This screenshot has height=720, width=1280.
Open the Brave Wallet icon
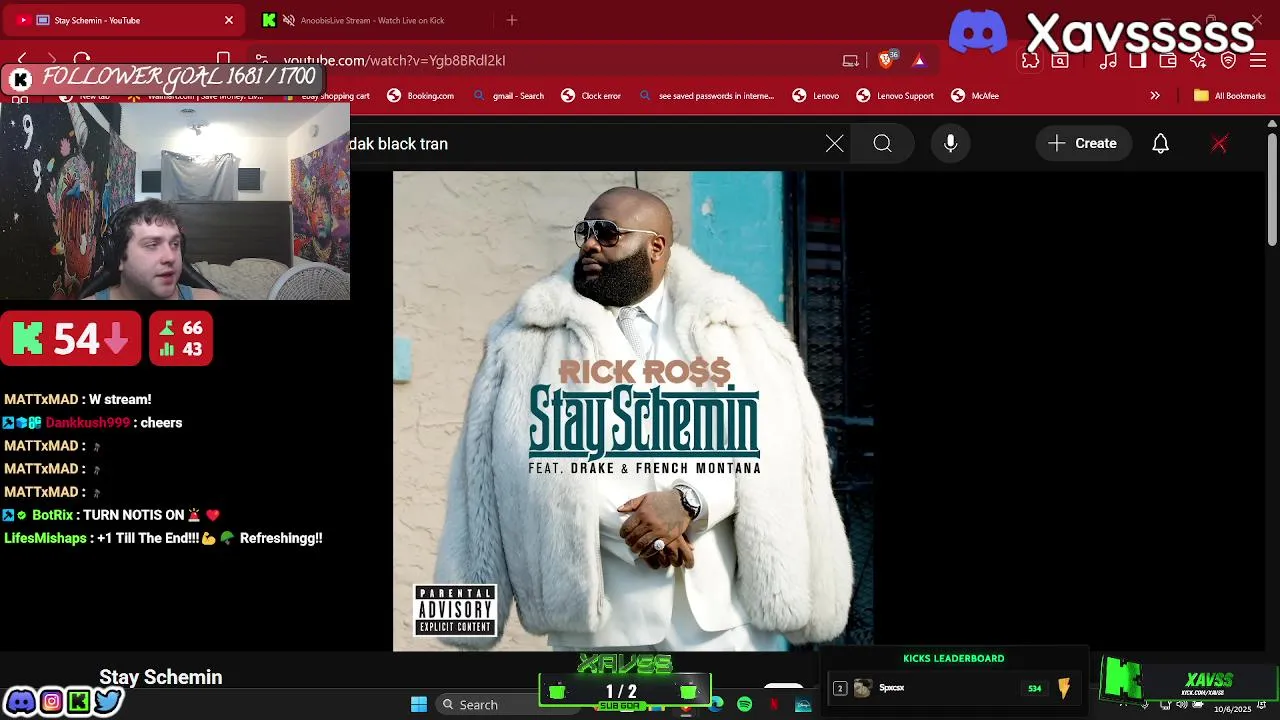[1168, 60]
